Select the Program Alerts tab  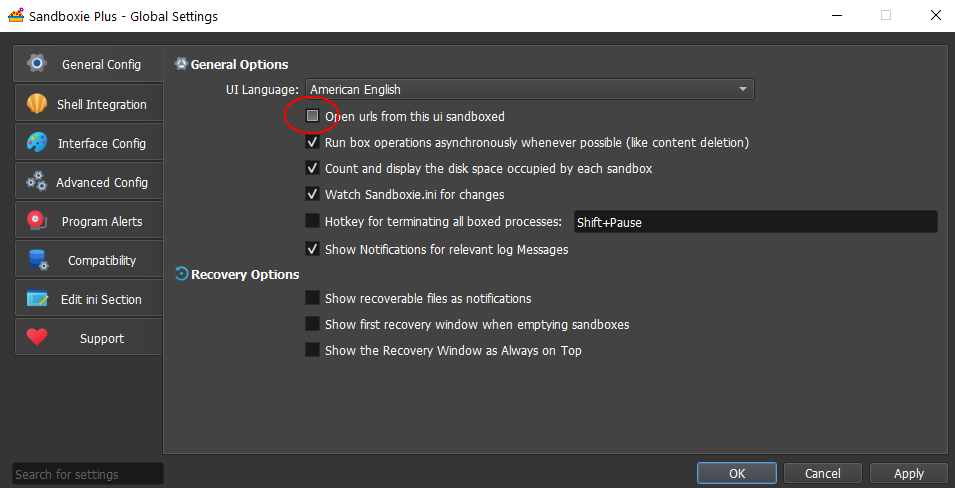[x=89, y=221]
